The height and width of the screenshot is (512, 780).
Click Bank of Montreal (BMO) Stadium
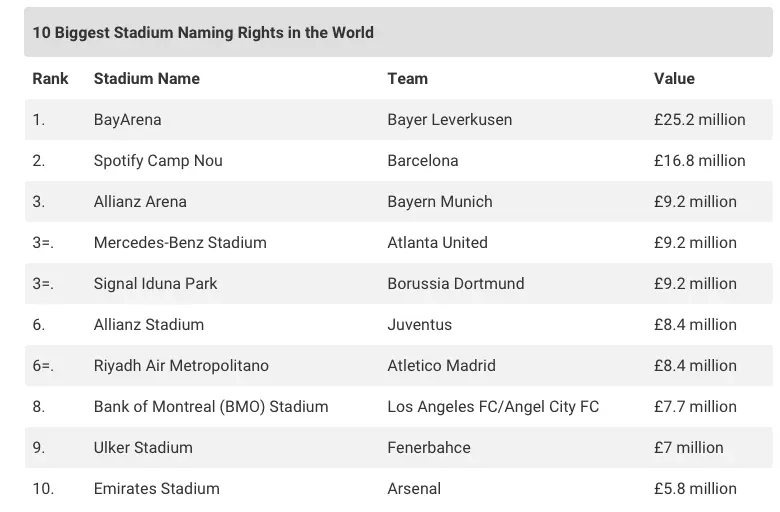pos(211,406)
